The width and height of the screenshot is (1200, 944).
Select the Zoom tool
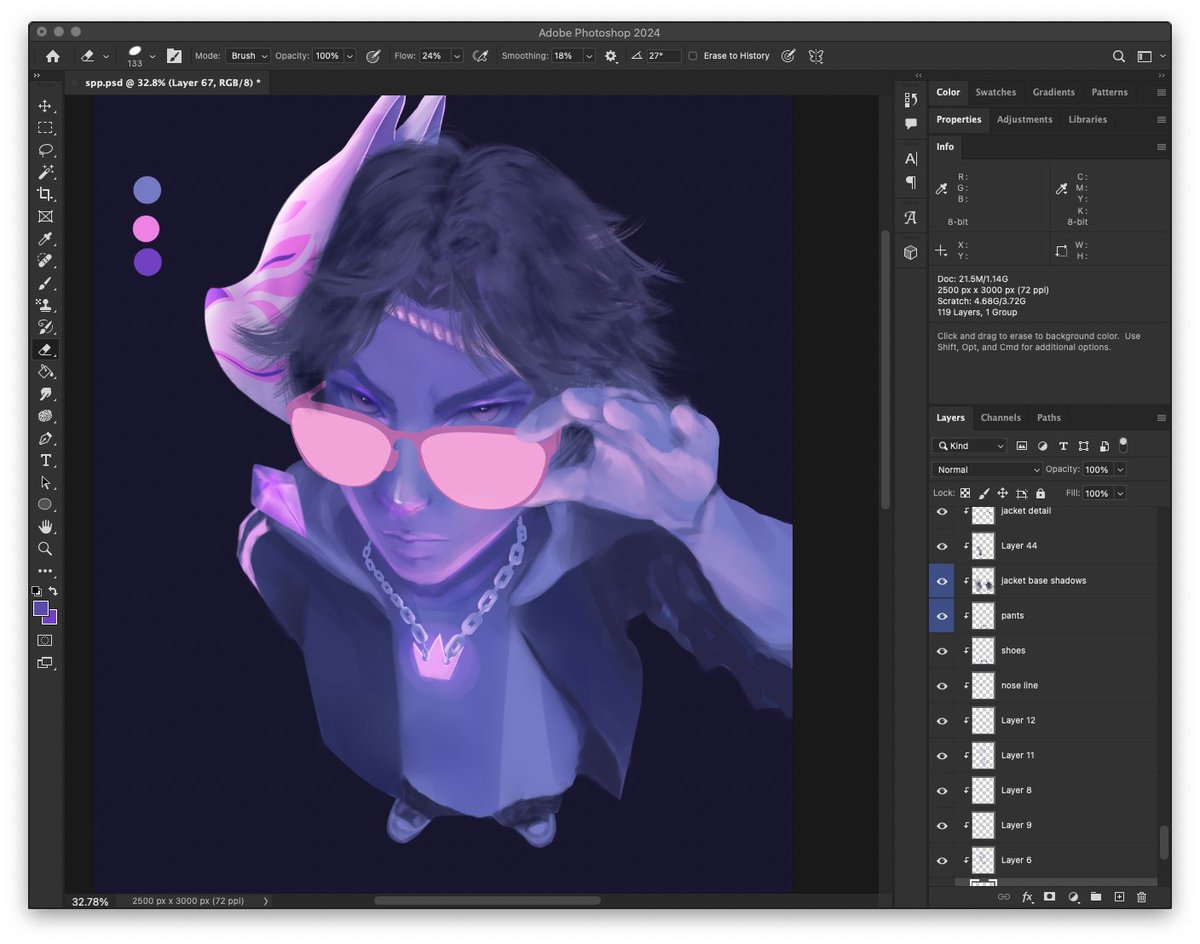click(45, 548)
